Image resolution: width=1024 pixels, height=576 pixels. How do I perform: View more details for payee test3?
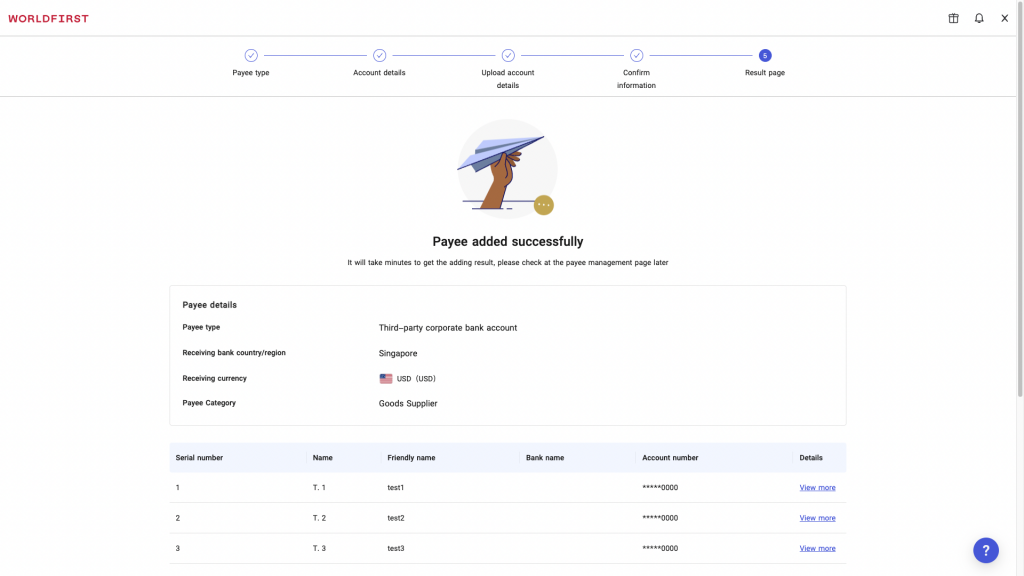point(817,549)
